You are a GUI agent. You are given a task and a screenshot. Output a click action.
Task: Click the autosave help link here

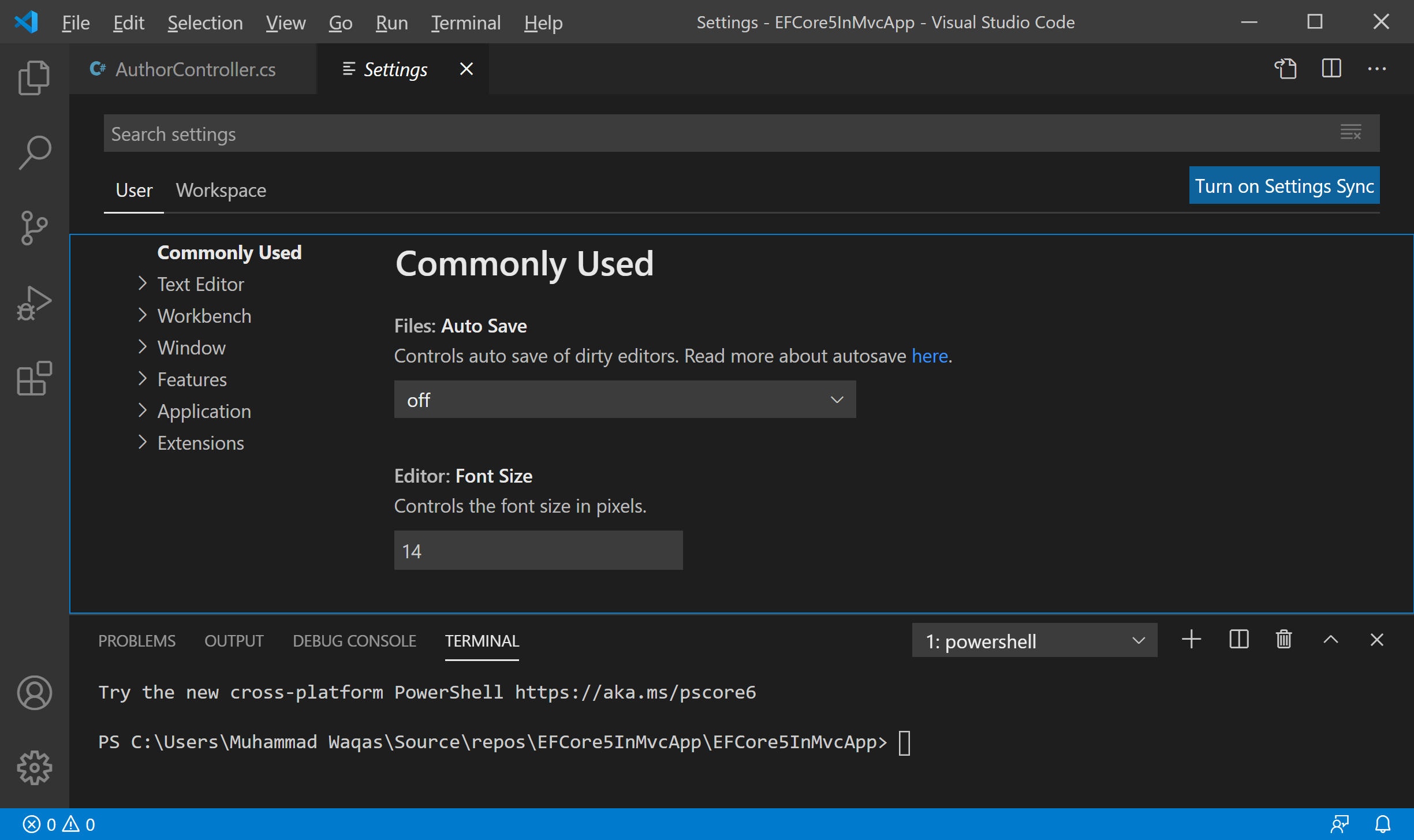pos(929,355)
